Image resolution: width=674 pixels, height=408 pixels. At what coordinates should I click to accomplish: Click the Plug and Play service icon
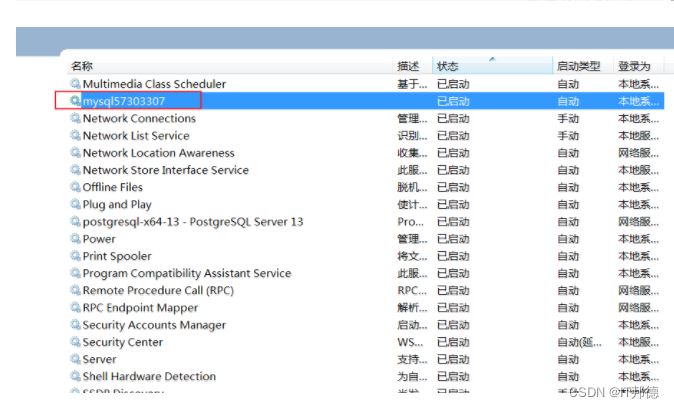click(75, 204)
